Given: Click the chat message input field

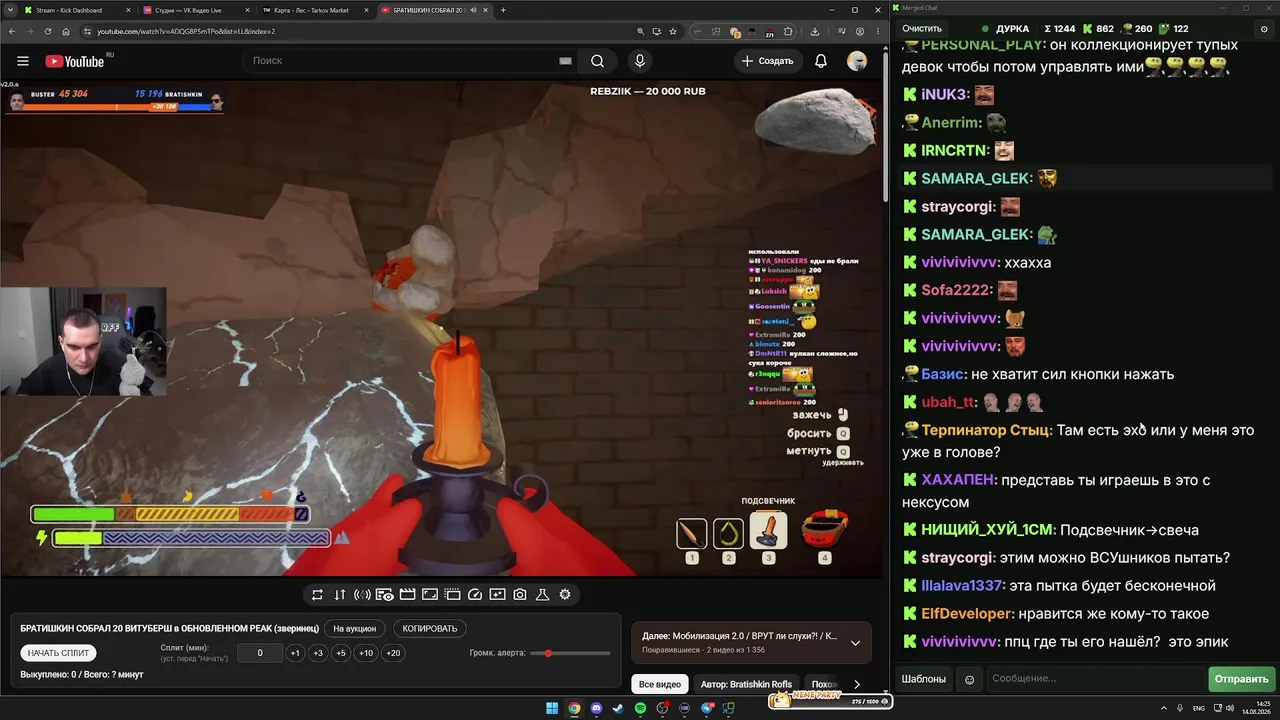Looking at the screenshot, I should [1095, 679].
